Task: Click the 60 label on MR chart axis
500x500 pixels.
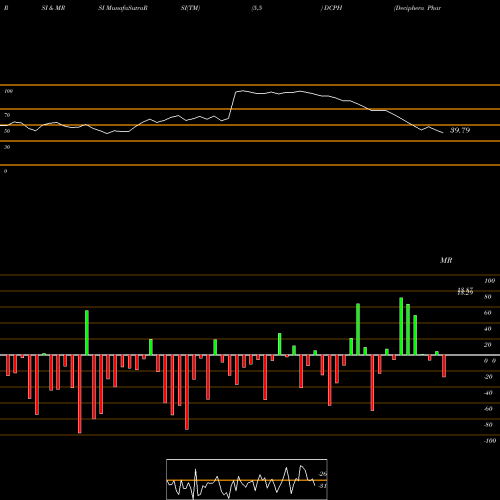Action: pos(488,313)
